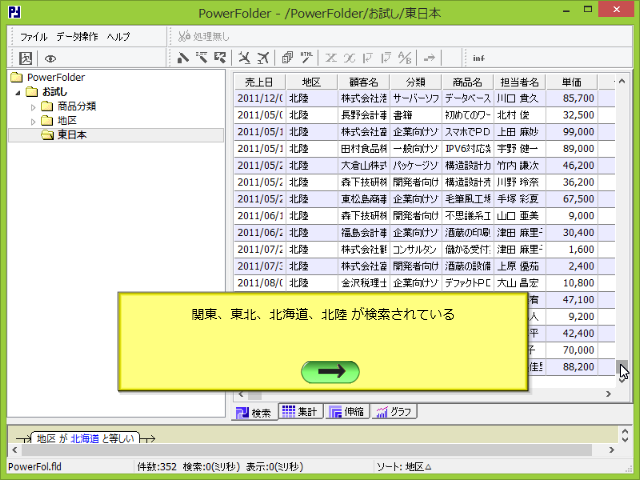Click the 図 chart icon in left toolbar
The width and height of the screenshot is (640, 480).
pyautogui.click(x=25, y=58)
